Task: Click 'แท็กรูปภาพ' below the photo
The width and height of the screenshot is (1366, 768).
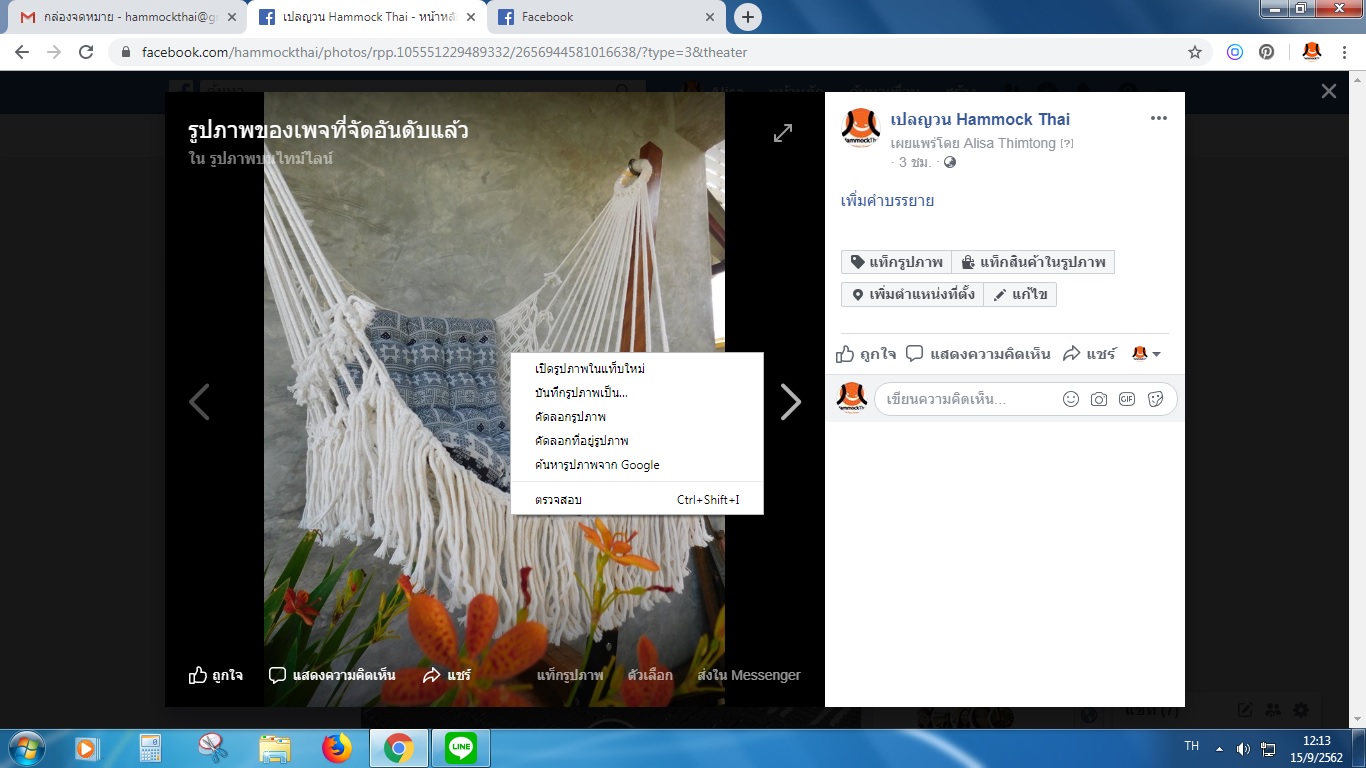Action: tap(570, 675)
